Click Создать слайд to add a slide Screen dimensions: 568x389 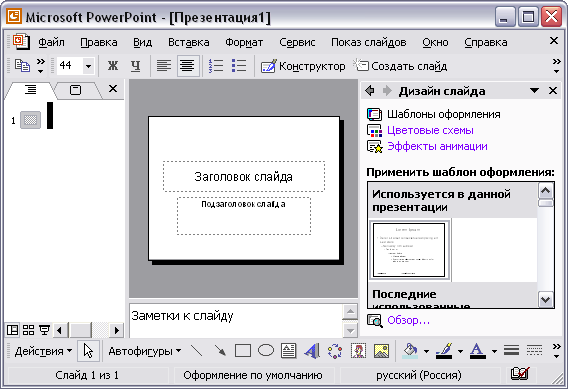(x=400, y=66)
